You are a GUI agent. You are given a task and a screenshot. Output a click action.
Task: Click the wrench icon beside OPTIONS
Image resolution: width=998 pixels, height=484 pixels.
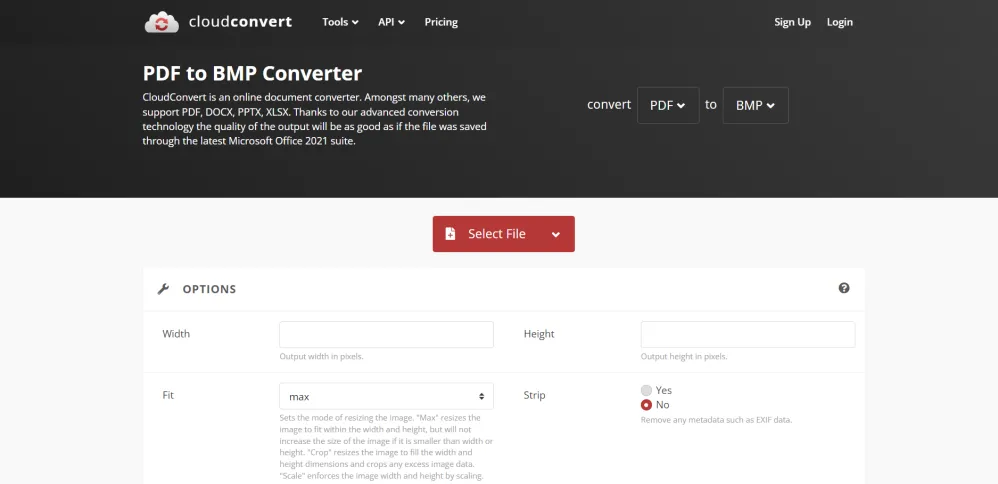point(163,289)
